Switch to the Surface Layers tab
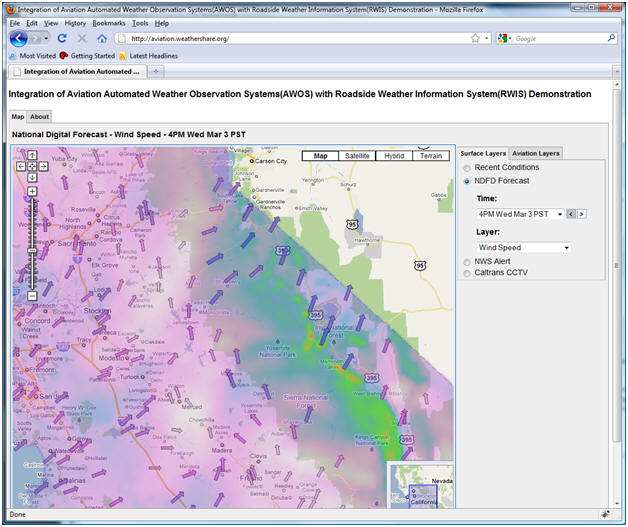Screen dimensions: 628x527 click(483, 153)
